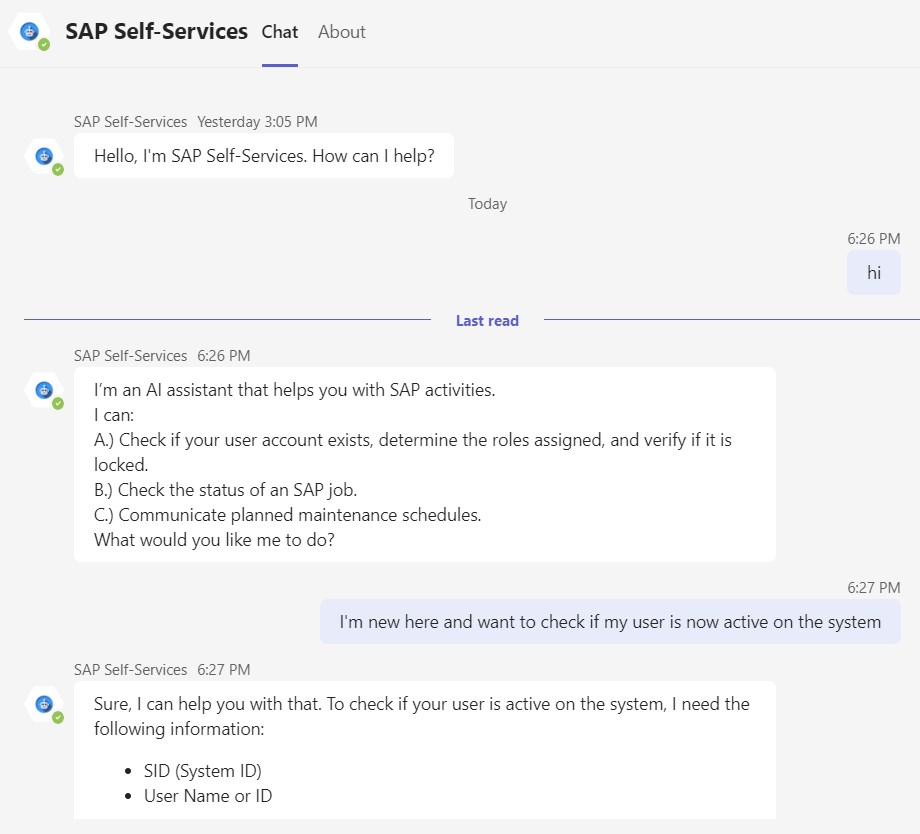920x834 pixels.
Task: Select the line 'I'm an AI assistant that helps you with SAP activities.'
Action: (295, 390)
